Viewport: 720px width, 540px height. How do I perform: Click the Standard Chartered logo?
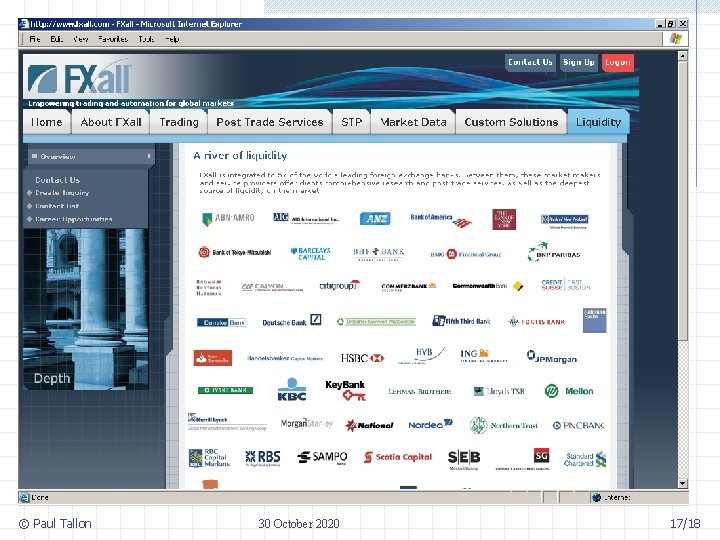point(585,459)
